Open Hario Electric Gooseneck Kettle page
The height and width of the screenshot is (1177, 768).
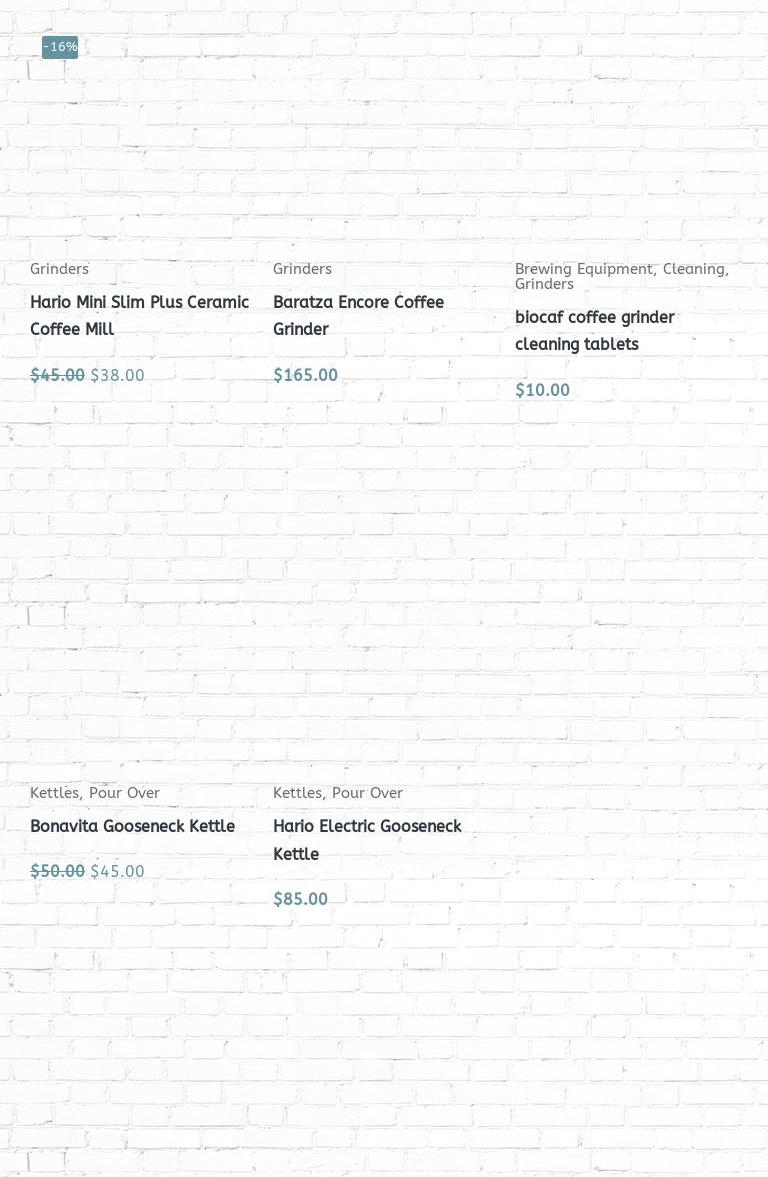click(367, 840)
